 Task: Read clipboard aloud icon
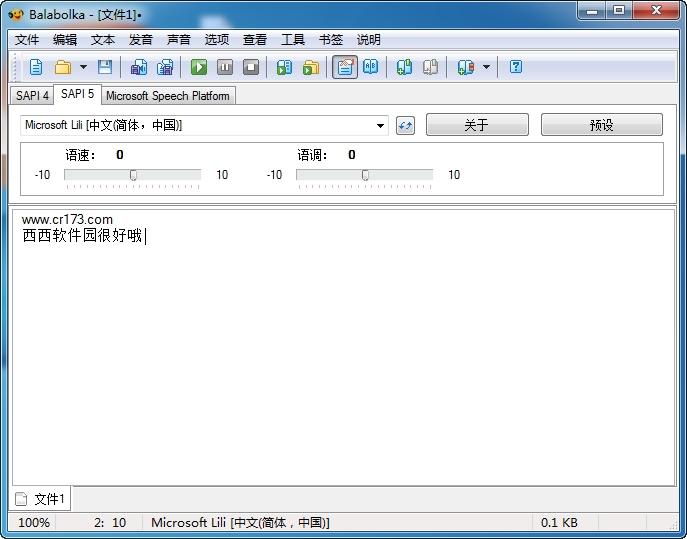point(284,67)
